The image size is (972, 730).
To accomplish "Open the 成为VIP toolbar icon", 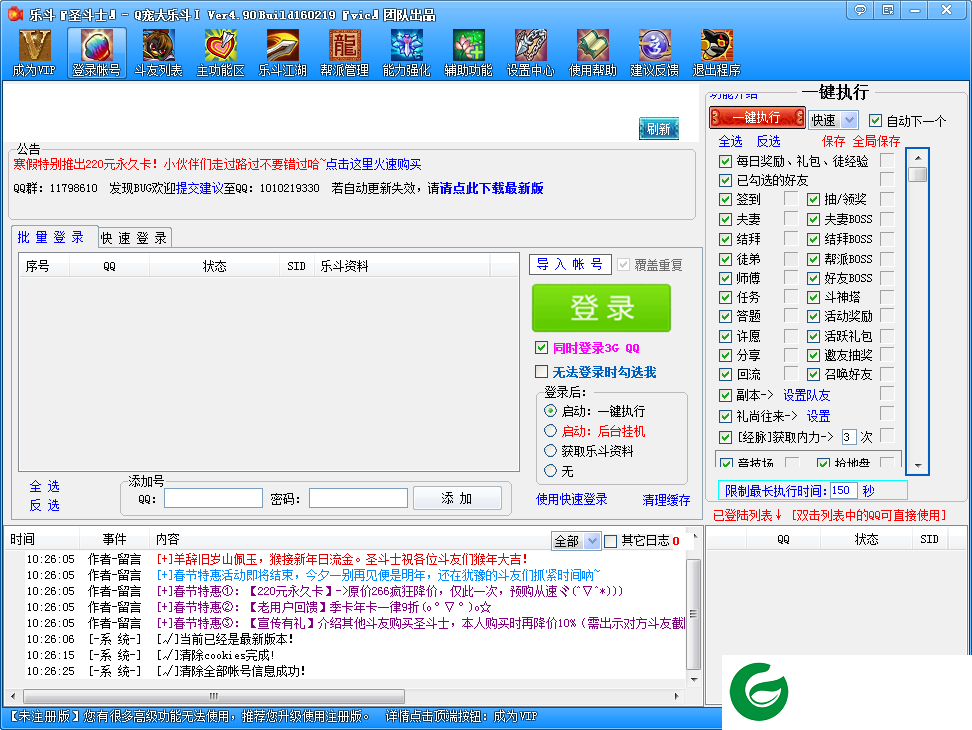I will coord(34,53).
